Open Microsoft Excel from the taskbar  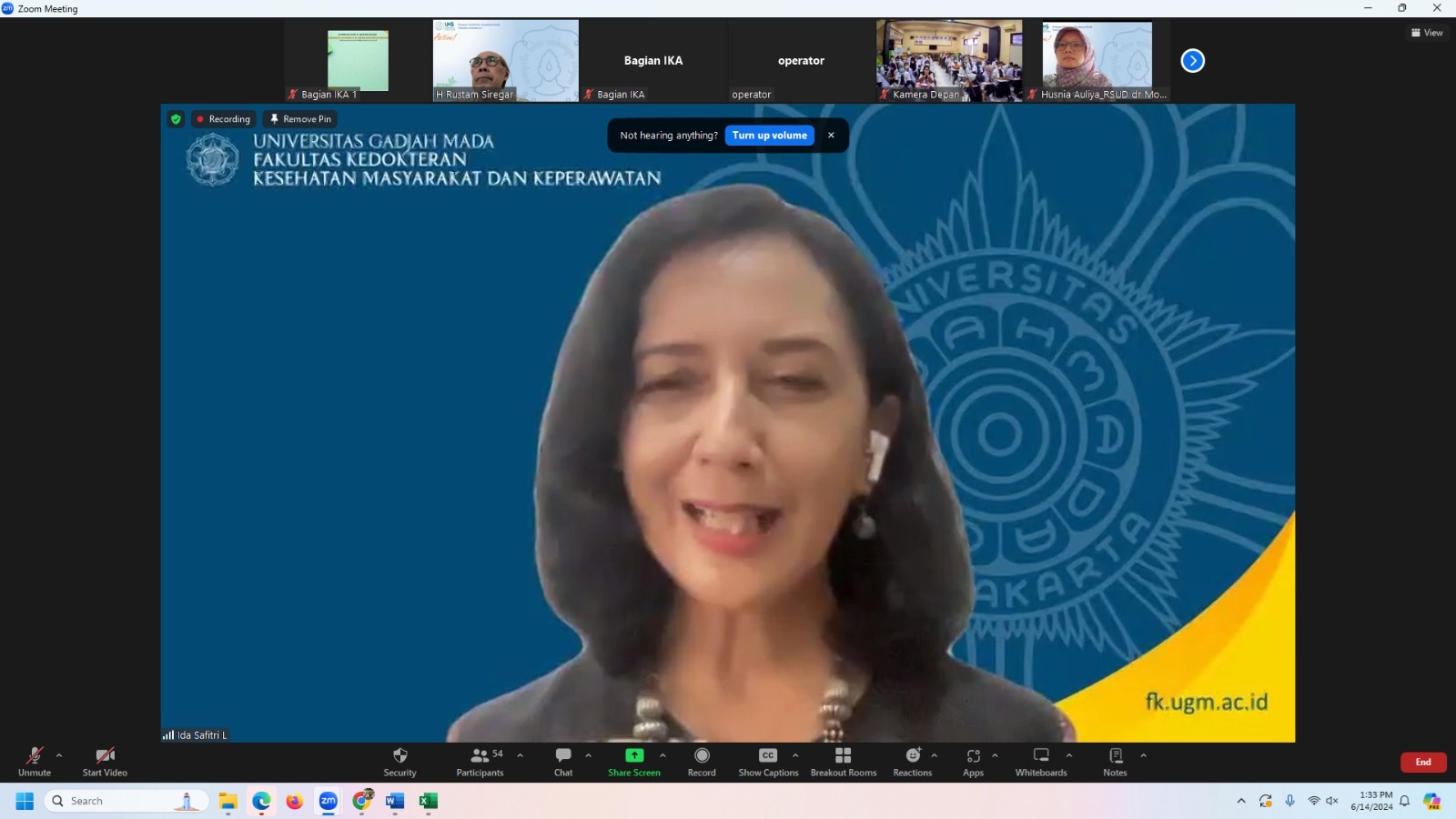pos(429,801)
